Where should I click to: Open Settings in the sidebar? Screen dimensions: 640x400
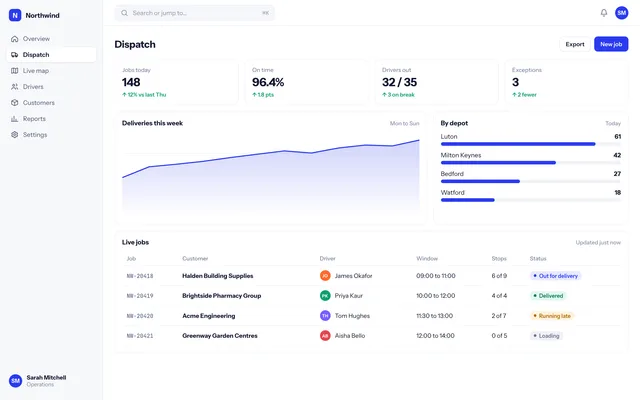click(x=51, y=135)
